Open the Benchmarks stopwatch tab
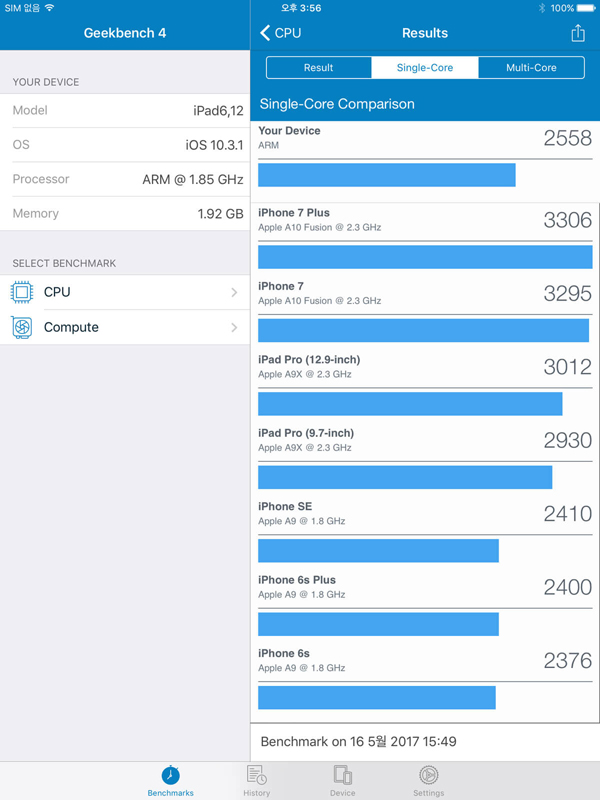This screenshot has width=600, height=800. click(170, 781)
